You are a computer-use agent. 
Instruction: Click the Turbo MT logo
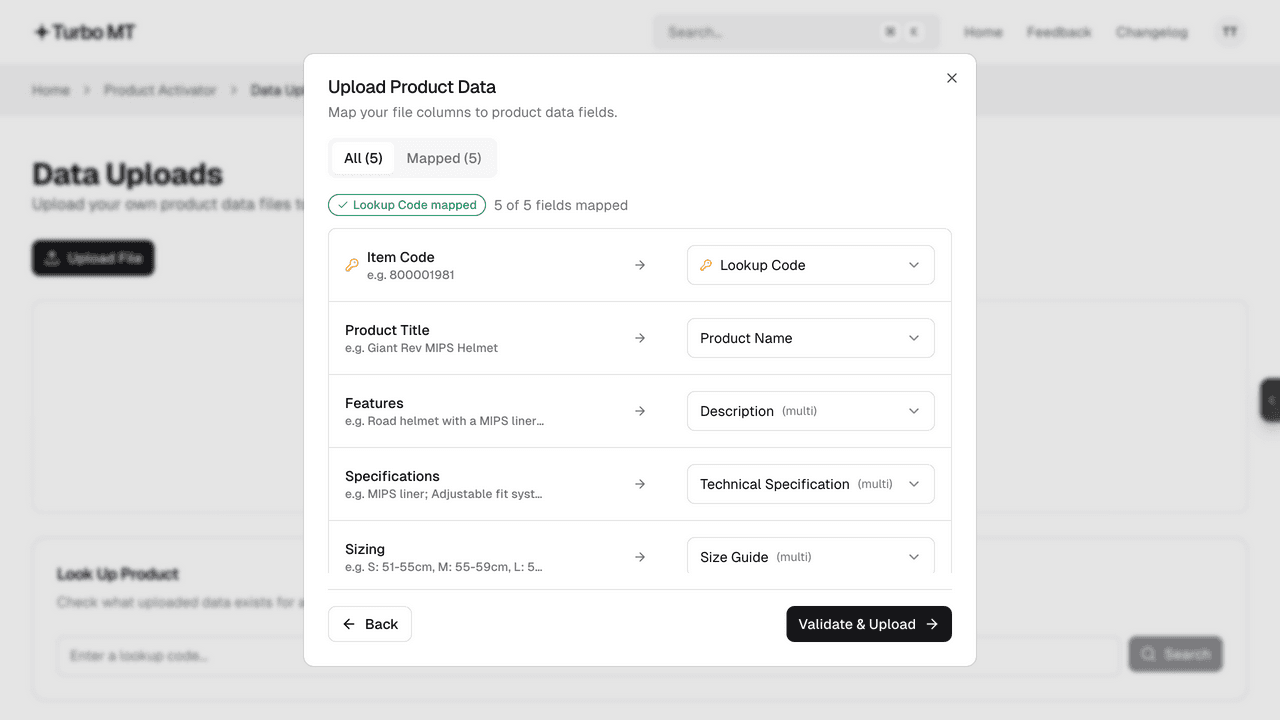point(85,32)
